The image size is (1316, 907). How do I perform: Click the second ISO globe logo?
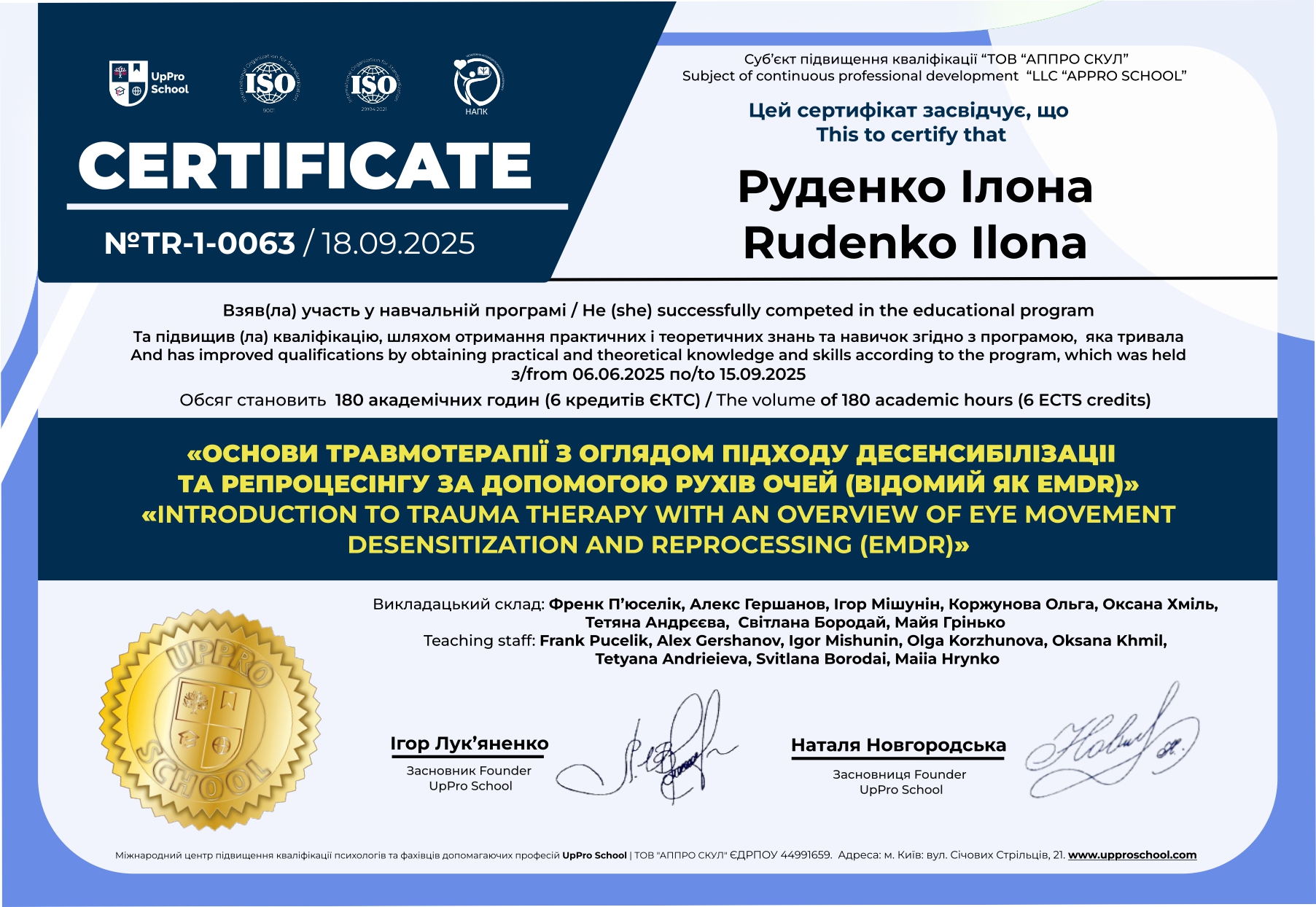coord(373,85)
